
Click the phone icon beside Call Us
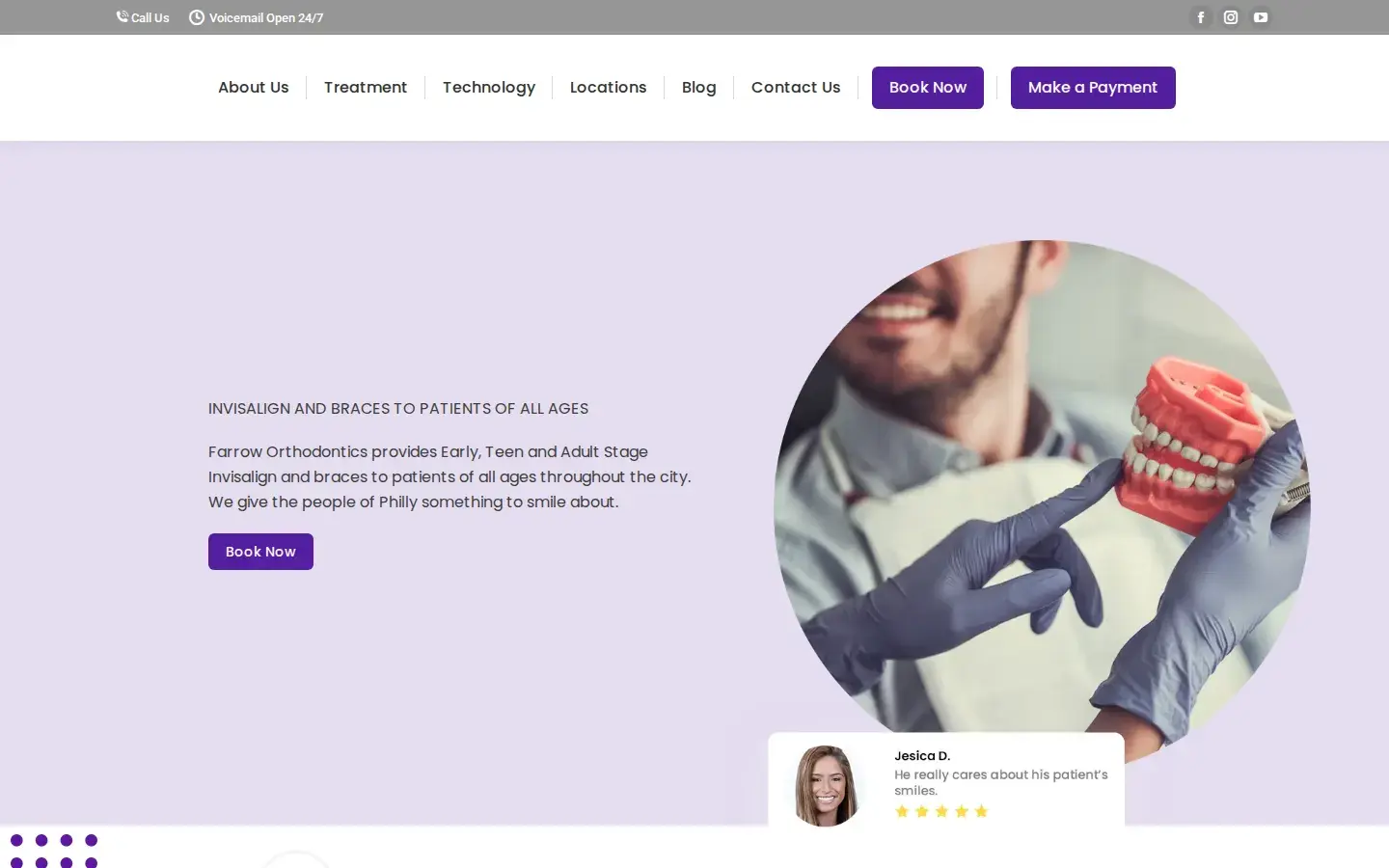coord(123,16)
